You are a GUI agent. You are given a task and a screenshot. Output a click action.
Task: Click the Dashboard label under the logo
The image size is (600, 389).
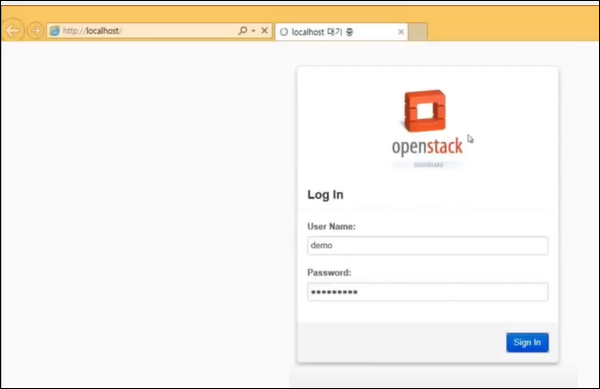[x=428, y=165]
